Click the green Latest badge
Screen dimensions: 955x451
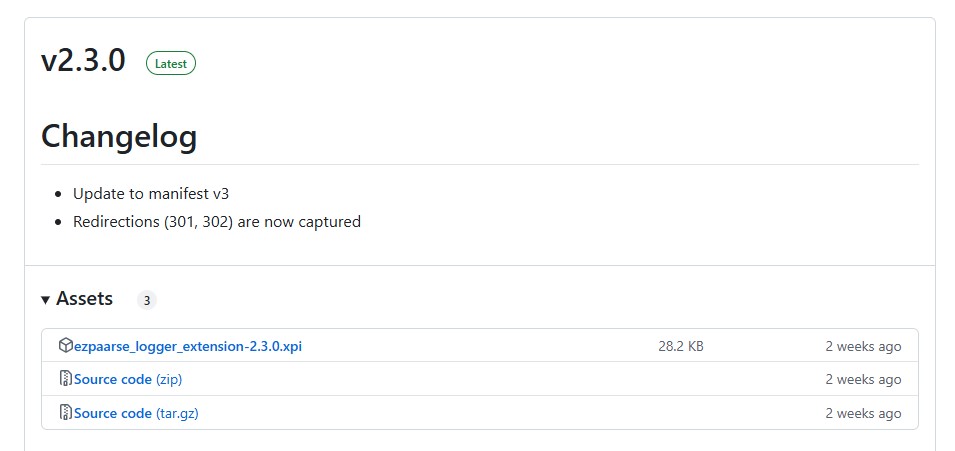171,63
